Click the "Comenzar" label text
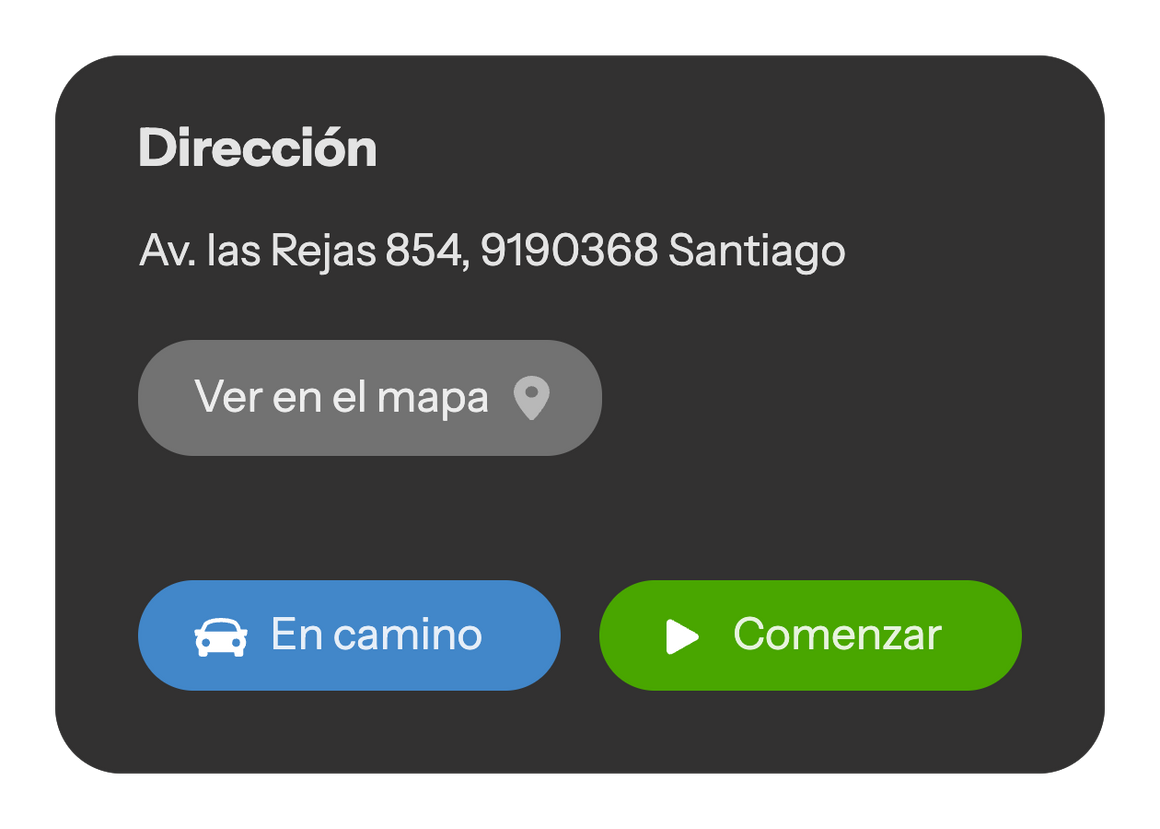The image size is (1160, 829). coord(837,635)
